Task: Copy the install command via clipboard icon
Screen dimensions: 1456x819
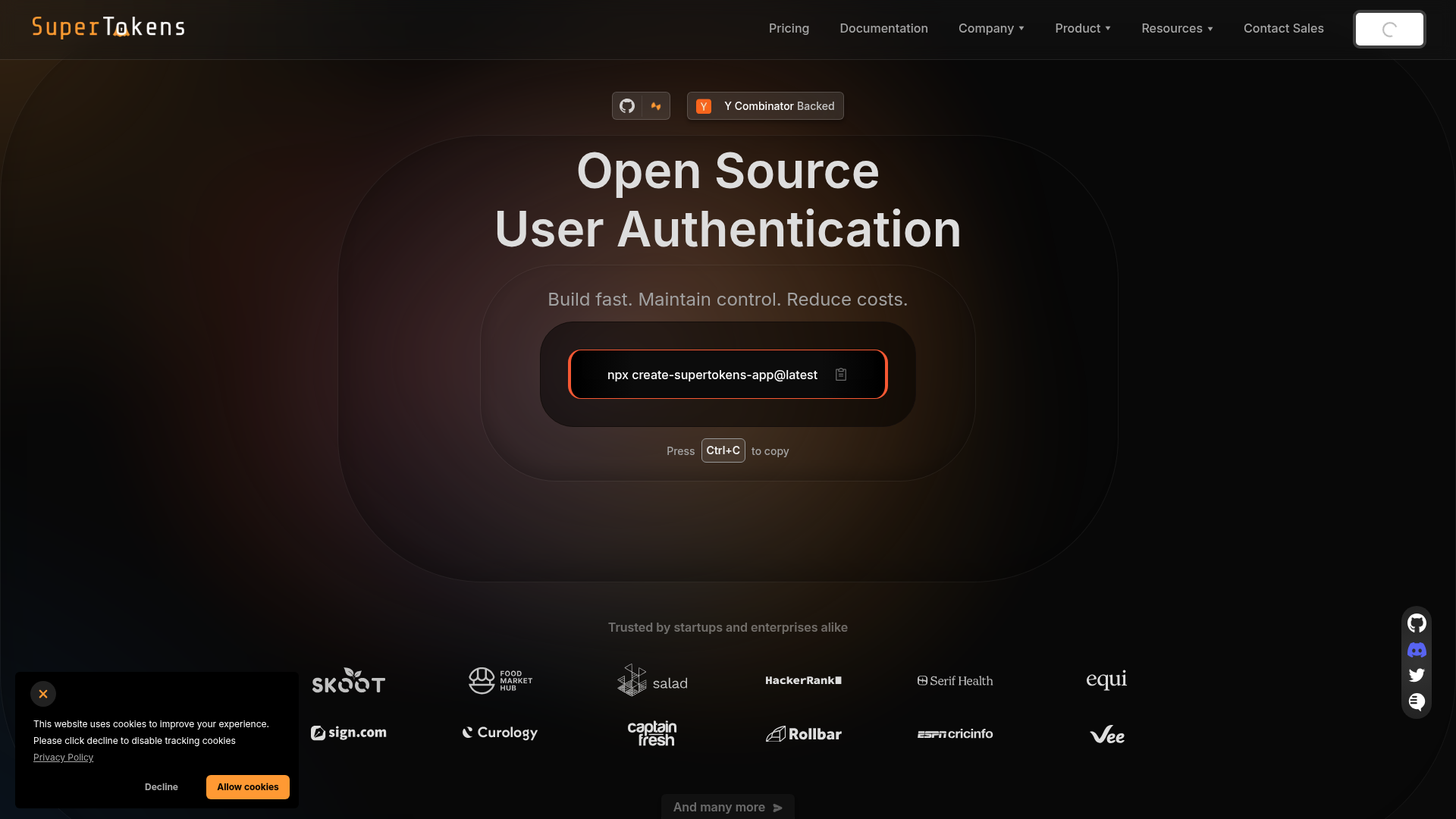Action: (x=842, y=374)
